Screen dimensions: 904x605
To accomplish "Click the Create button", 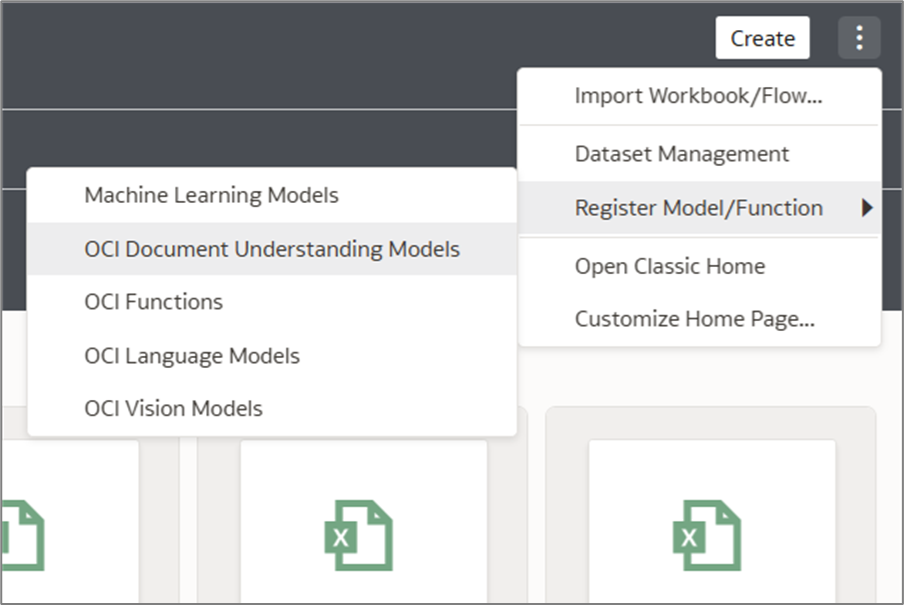I will click(x=762, y=39).
